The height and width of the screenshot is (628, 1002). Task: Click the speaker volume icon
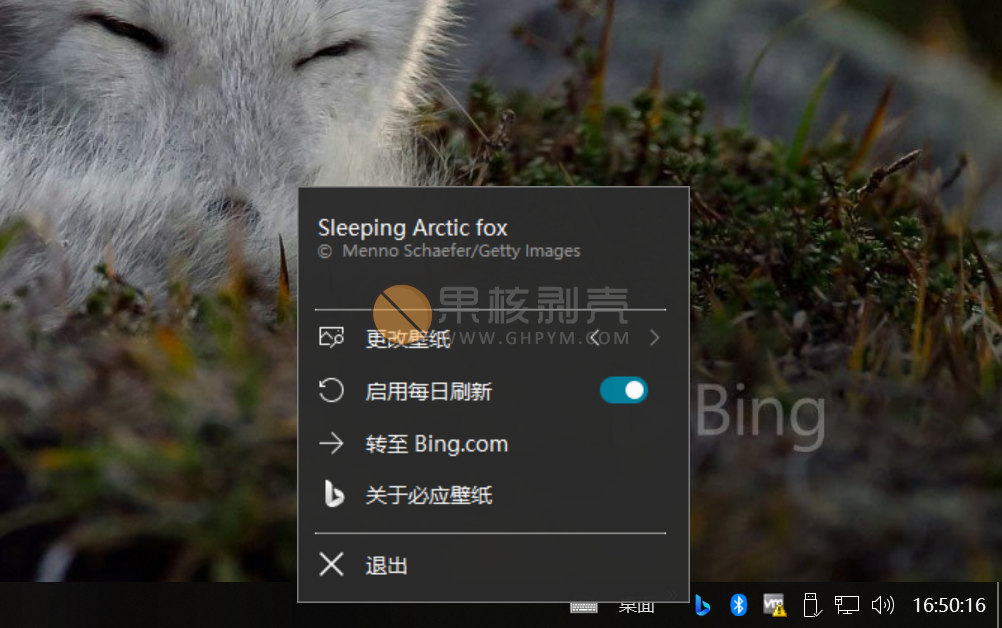tap(882, 605)
